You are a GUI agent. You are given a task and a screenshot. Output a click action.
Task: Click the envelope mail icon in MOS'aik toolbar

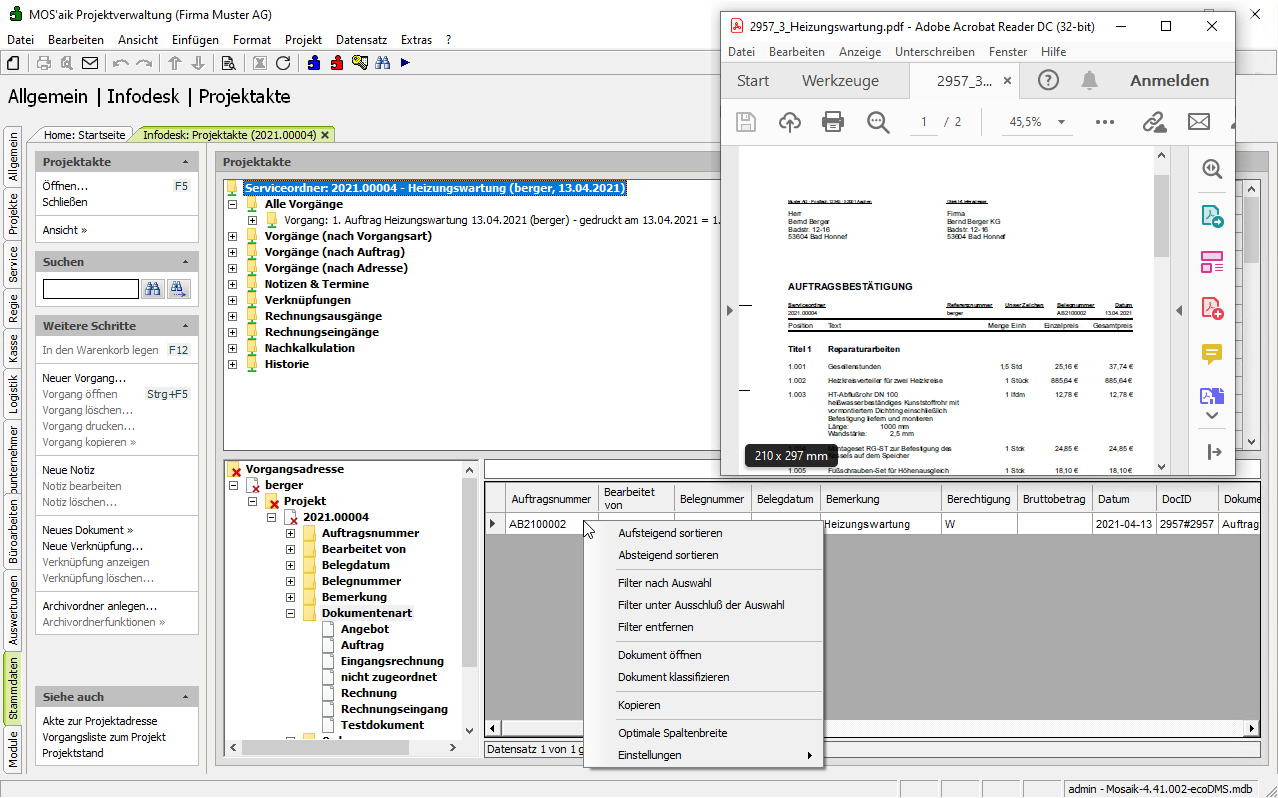[x=90, y=63]
